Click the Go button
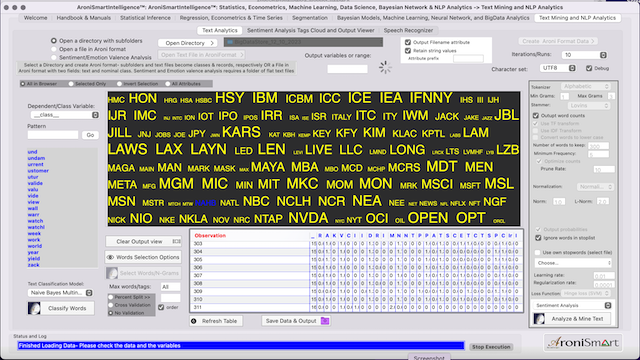 (x=90, y=135)
